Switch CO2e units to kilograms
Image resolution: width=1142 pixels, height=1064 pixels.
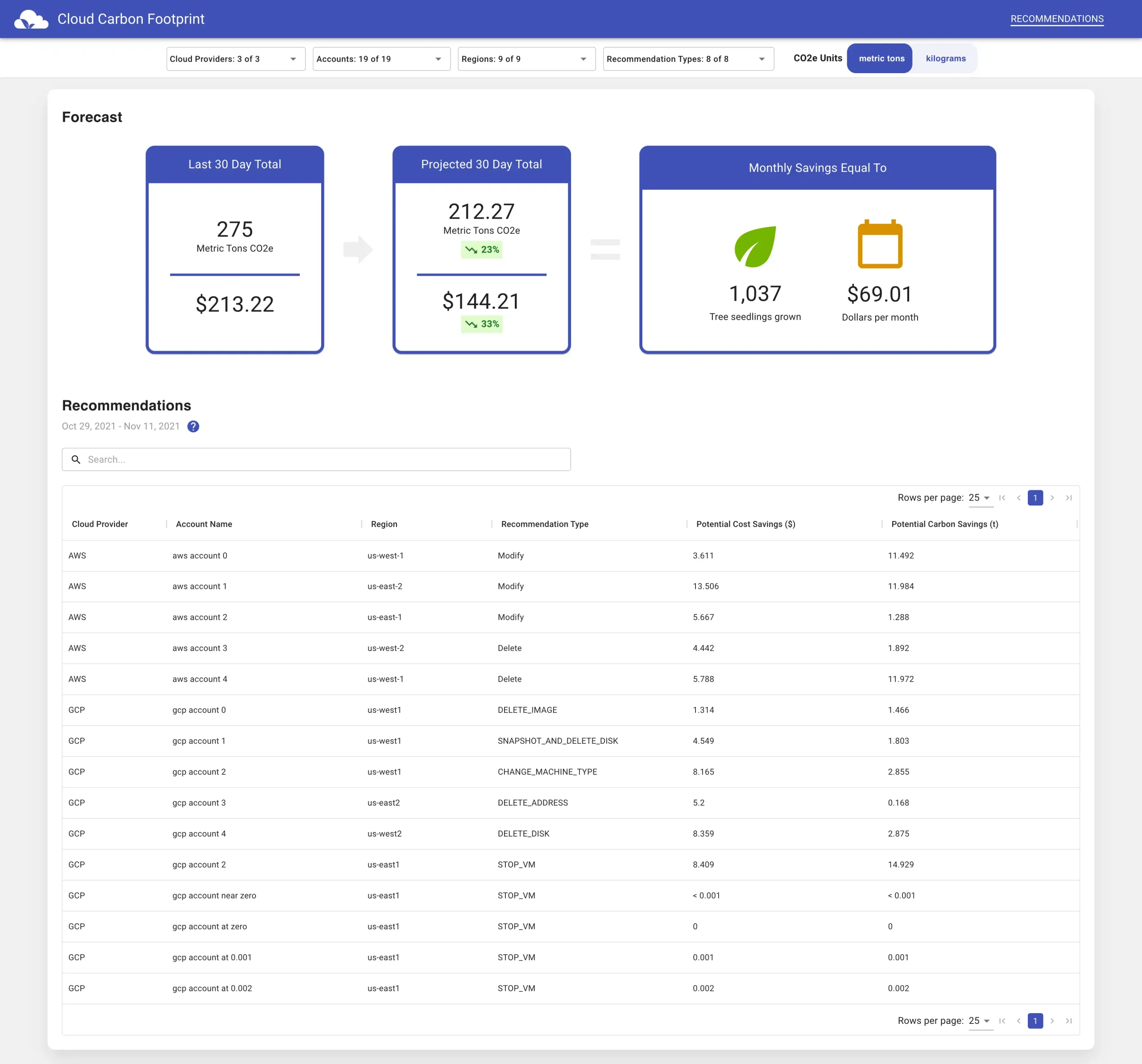(945, 58)
